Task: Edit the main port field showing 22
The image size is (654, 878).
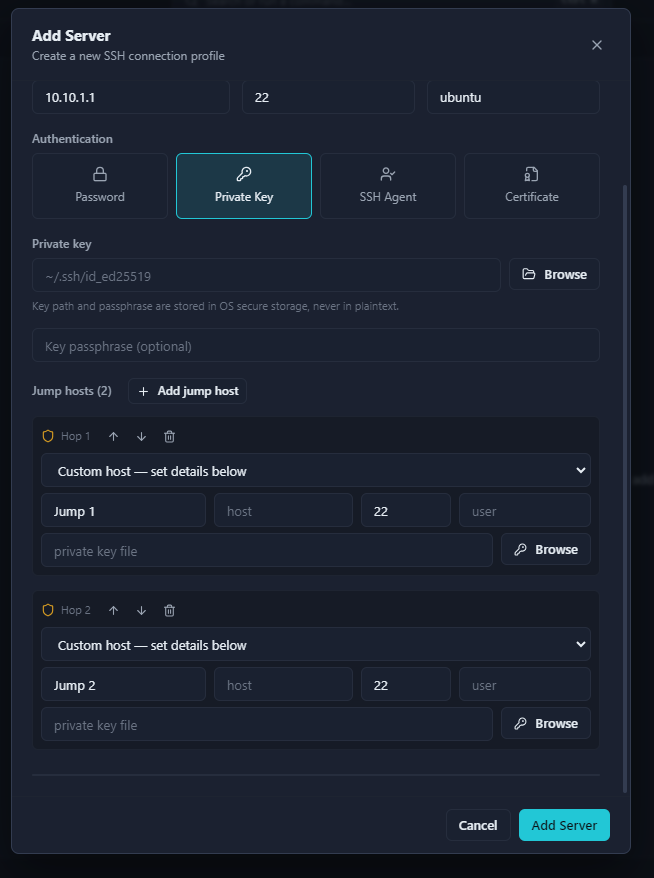Action: (x=328, y=97)
